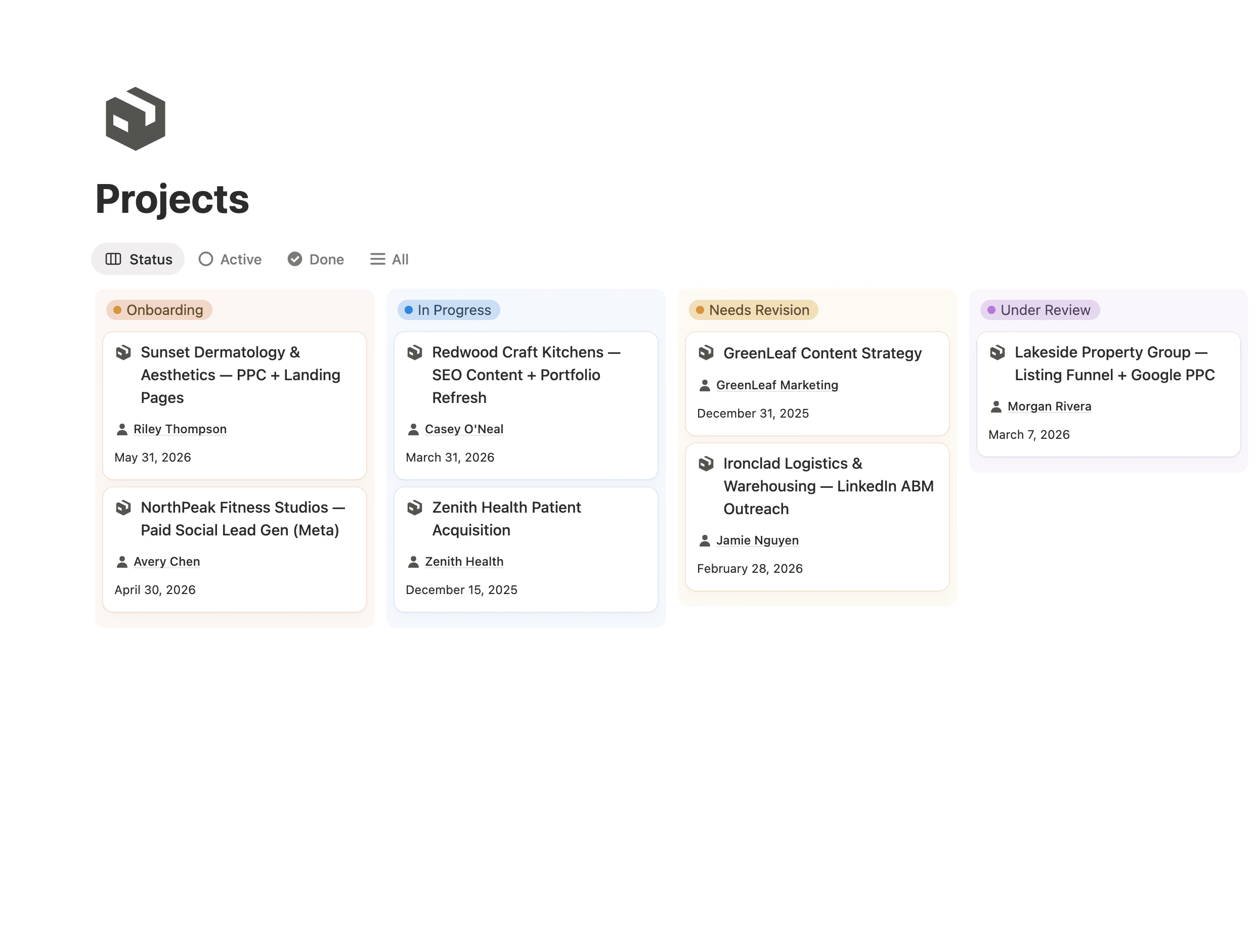Switch to the Status board tab
This screenshot has height=952, width=1256.
[139, 259]
